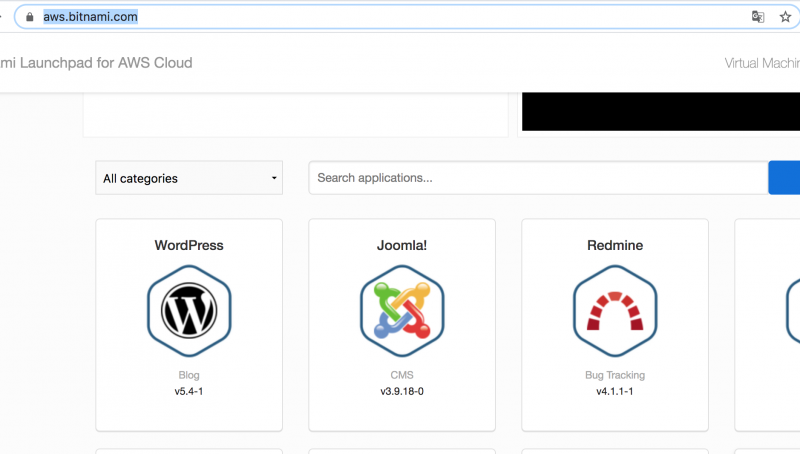800x454 pixels.
Task: Open the Joomla! title link
Action: (402, 245)
